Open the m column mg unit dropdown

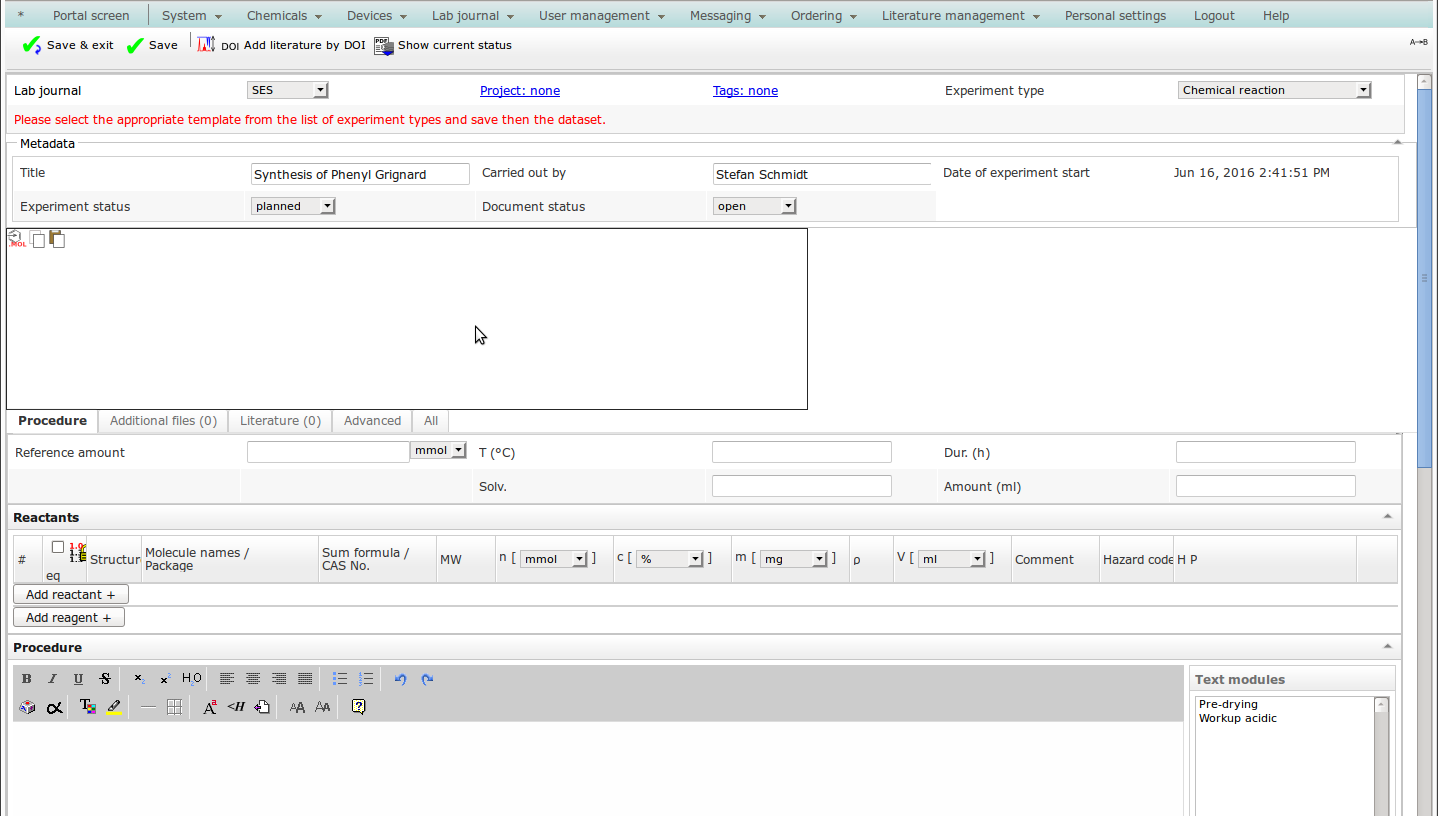pyautogui.click(x=793, y=559)
